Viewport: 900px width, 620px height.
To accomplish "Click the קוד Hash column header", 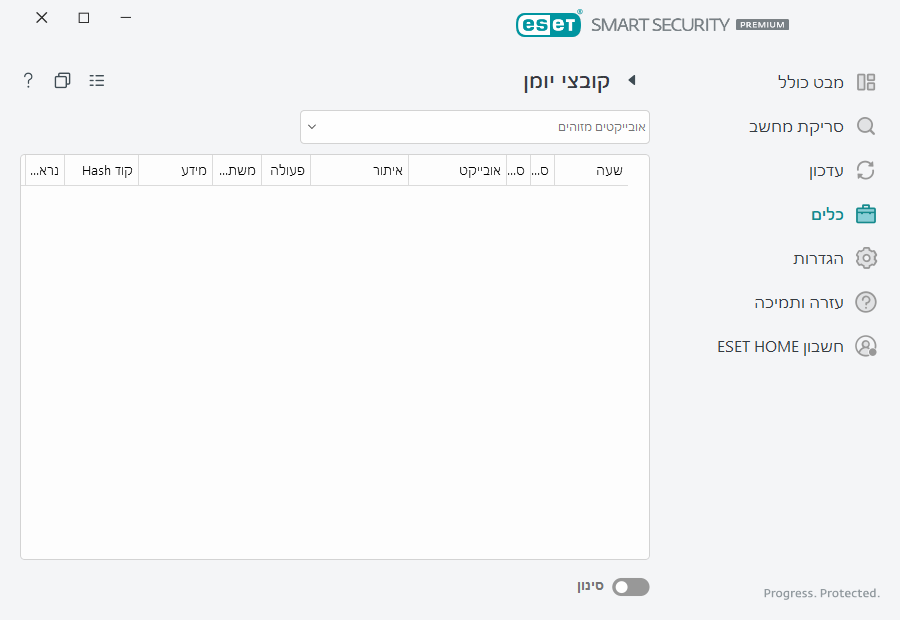I will [101, 170].
